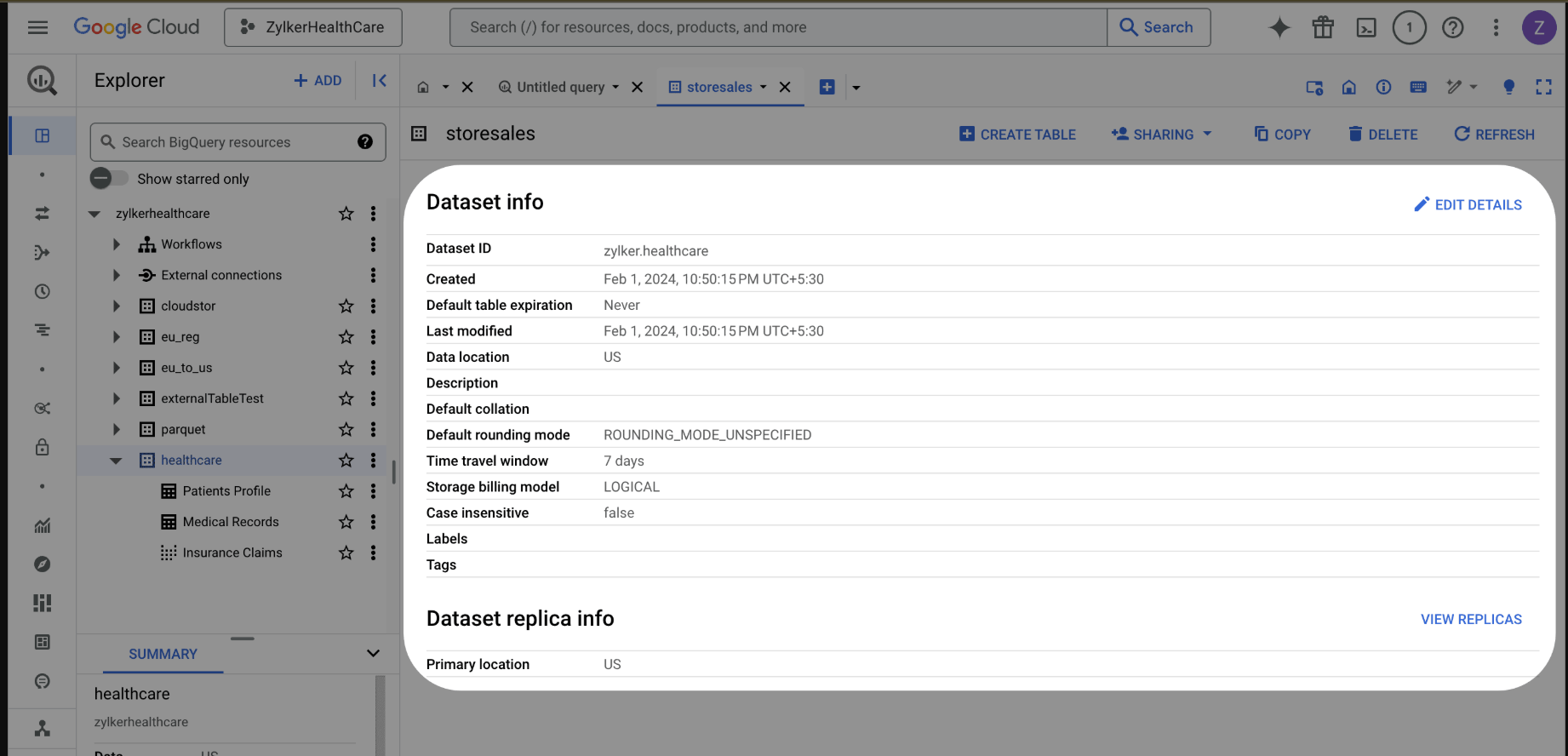Star the cloudstor dataset

point(346,306)
